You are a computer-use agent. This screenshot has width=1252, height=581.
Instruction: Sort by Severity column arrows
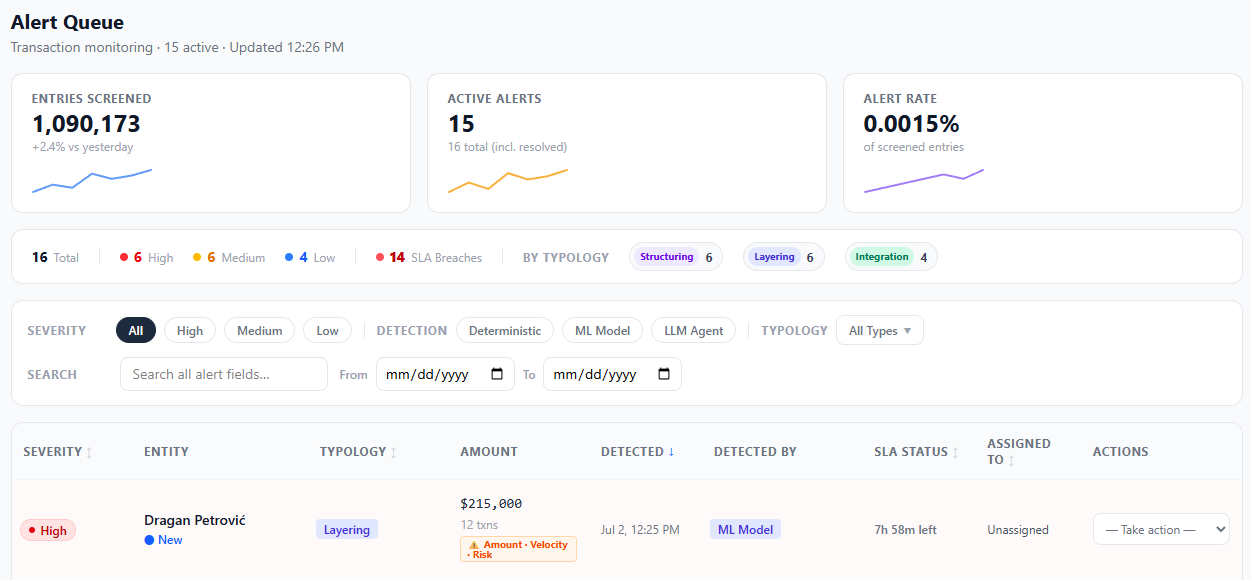coord(89,452)
